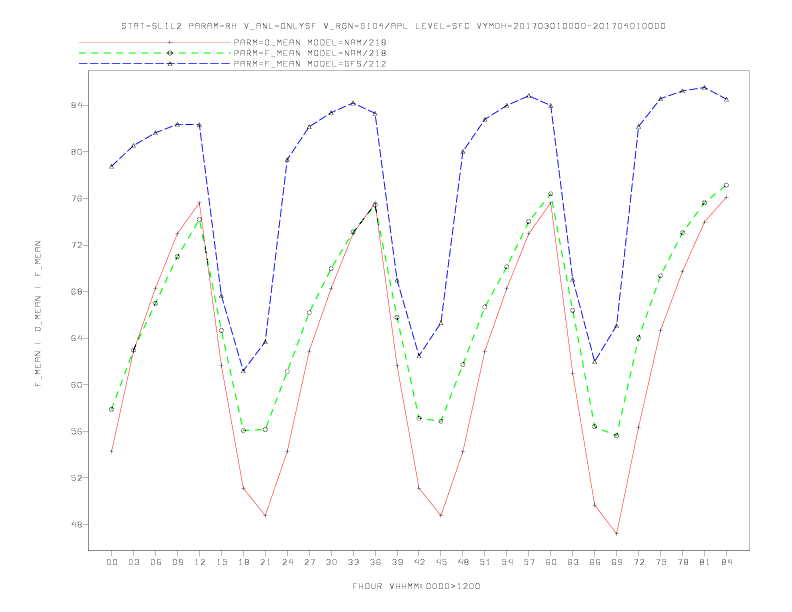Viewport: 792px width, 612px height.
Task: Click the green NAM circle marker at hour 84
Action: click(726, 185)
